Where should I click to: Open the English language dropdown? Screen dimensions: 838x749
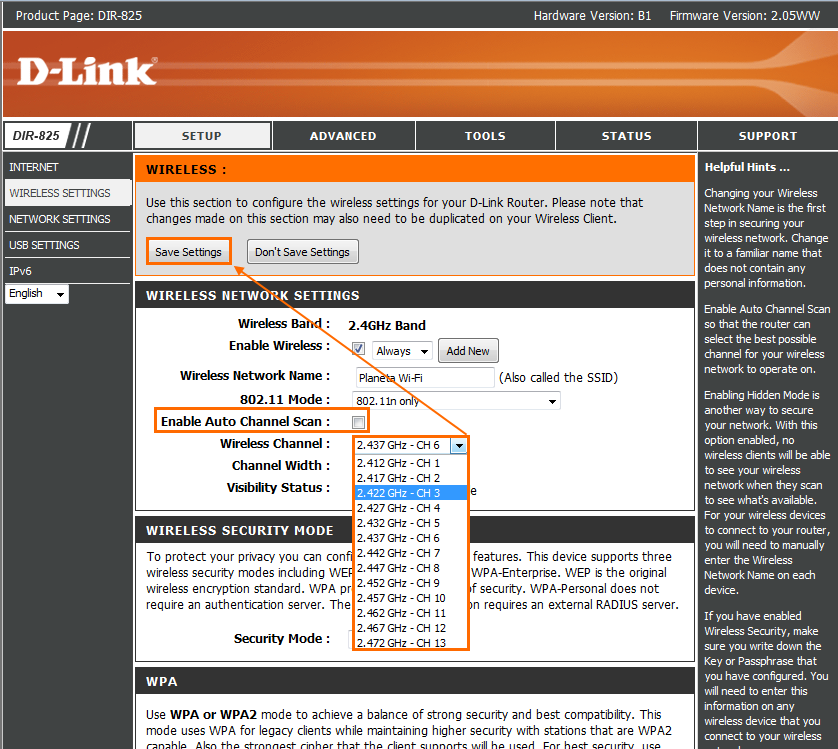[x=36, y=293]
